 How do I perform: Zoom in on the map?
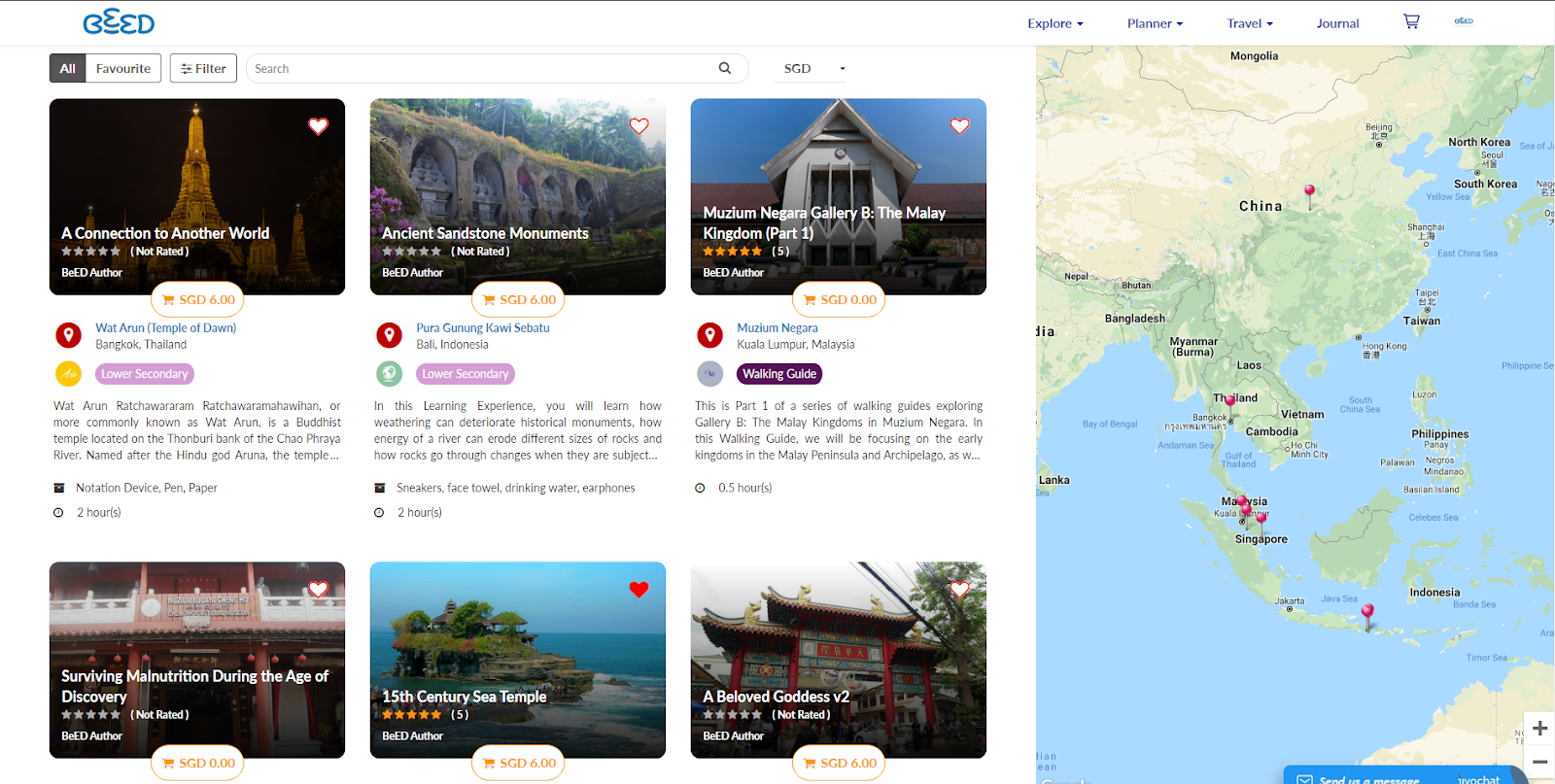(x=1539, y=729)
